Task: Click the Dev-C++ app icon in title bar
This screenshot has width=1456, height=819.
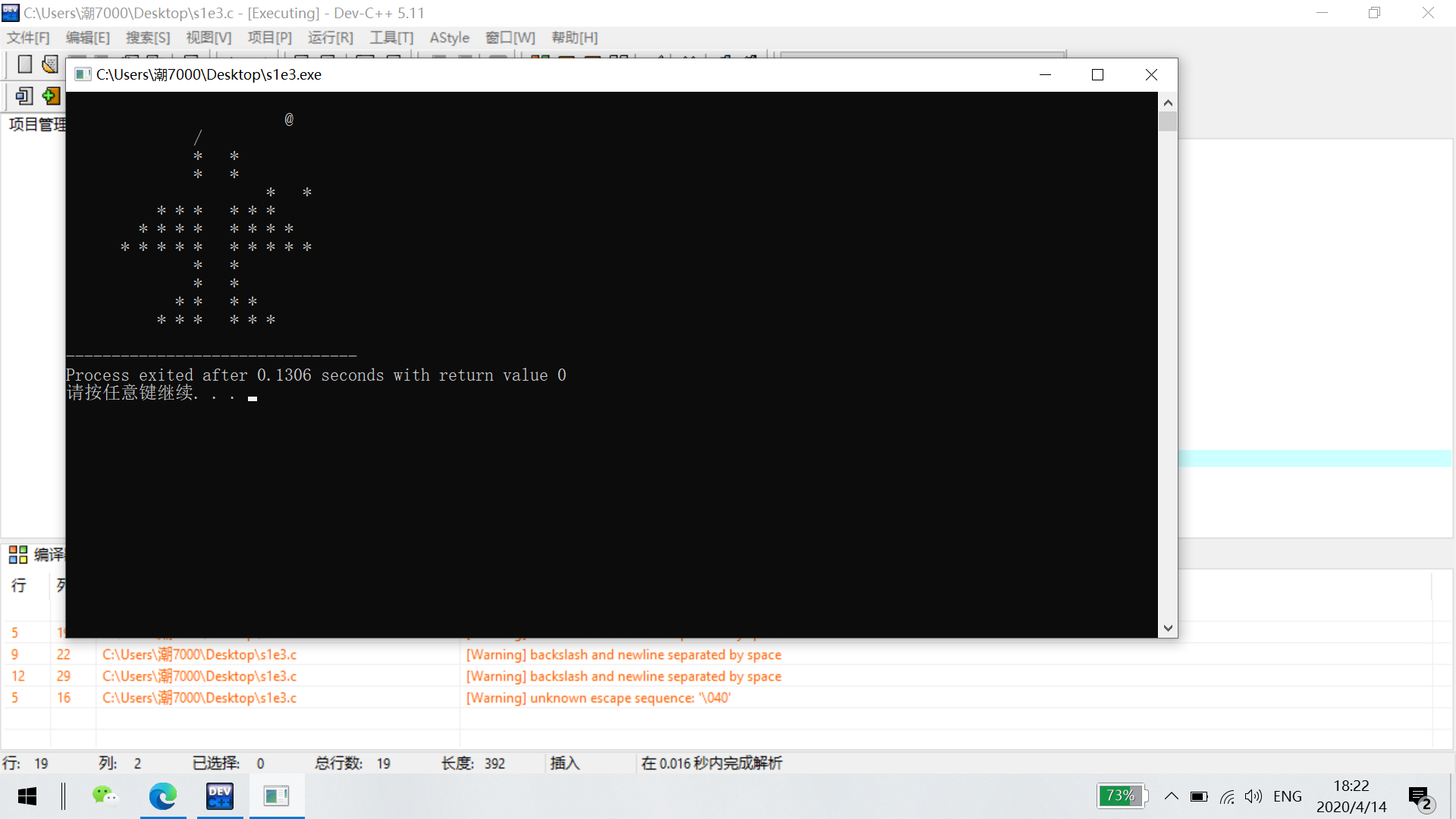Action: click(x=11, y=13)
